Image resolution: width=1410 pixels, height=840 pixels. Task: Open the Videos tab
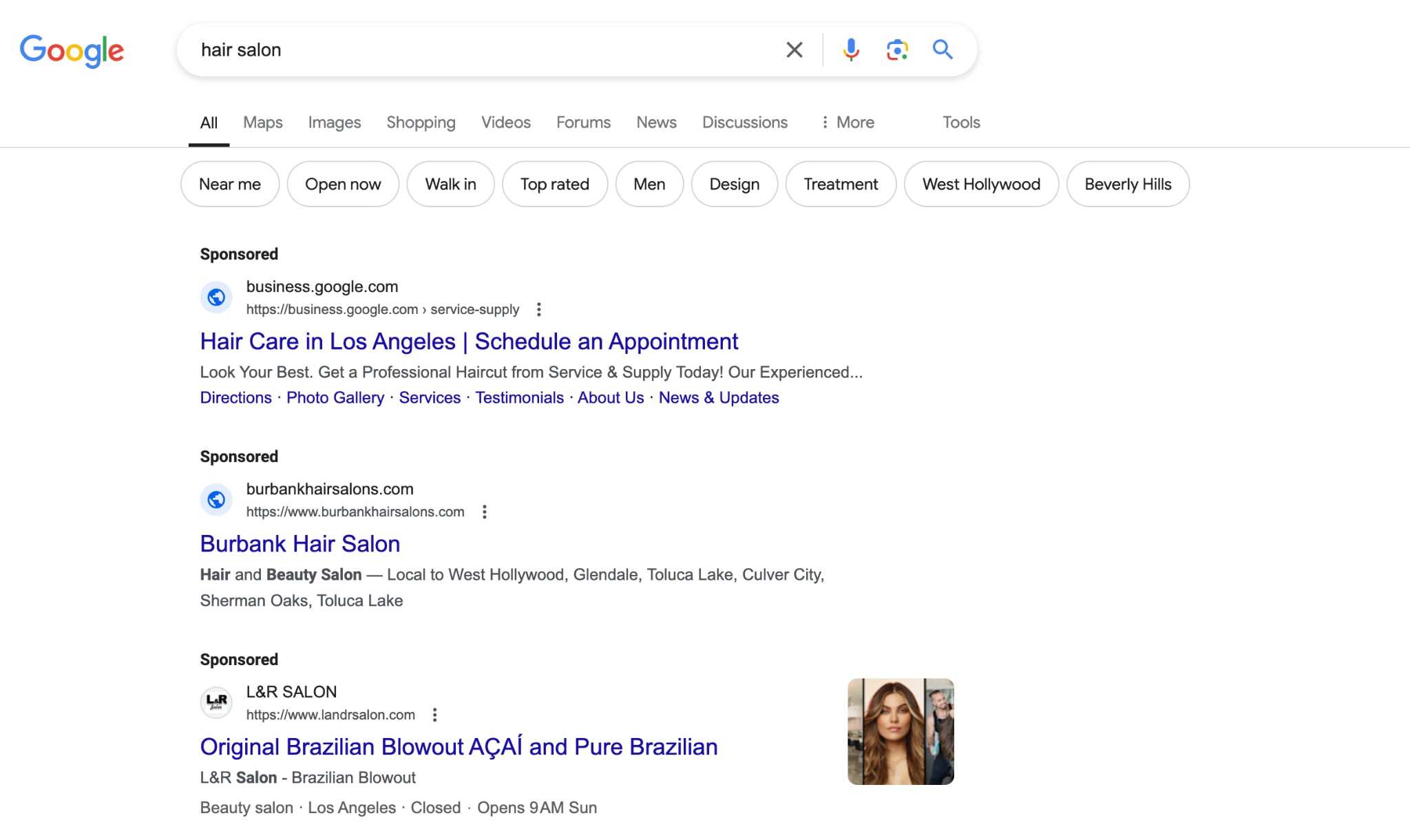coord(506,123)
